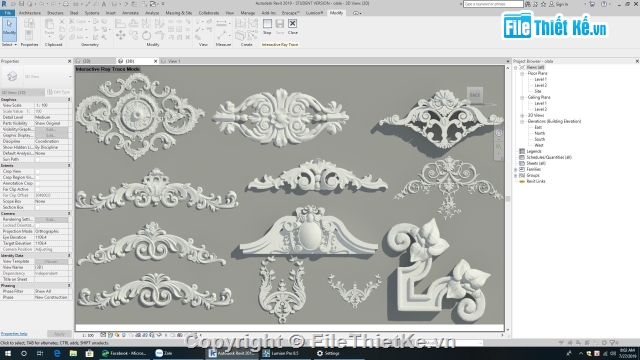Open File Explorer from the taskbar
The image size is (640, 360).
pyautogui.click(x=73, y=353)
